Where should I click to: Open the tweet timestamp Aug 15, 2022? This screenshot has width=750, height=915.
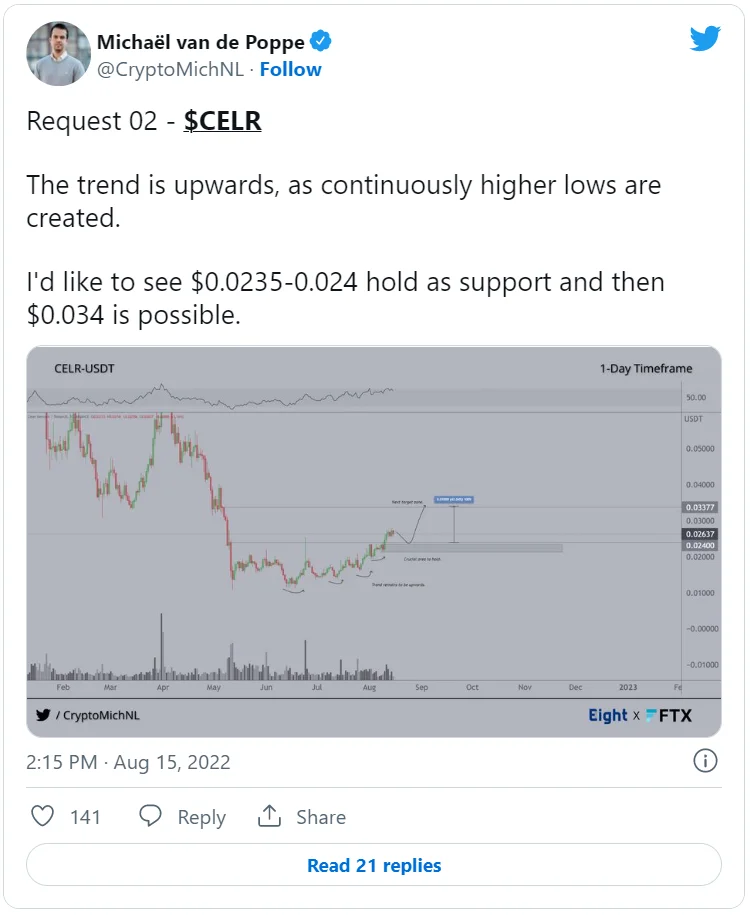click(128, 762)
